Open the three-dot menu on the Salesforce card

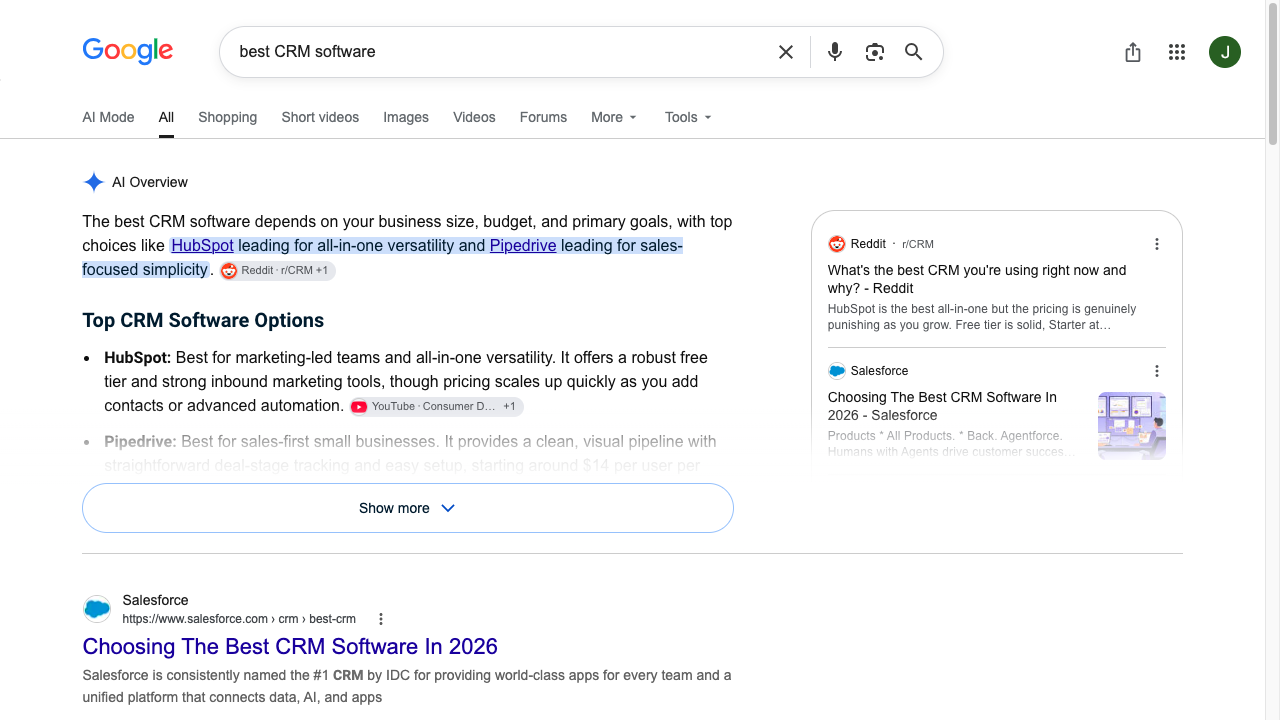(x=1157, y=371)
